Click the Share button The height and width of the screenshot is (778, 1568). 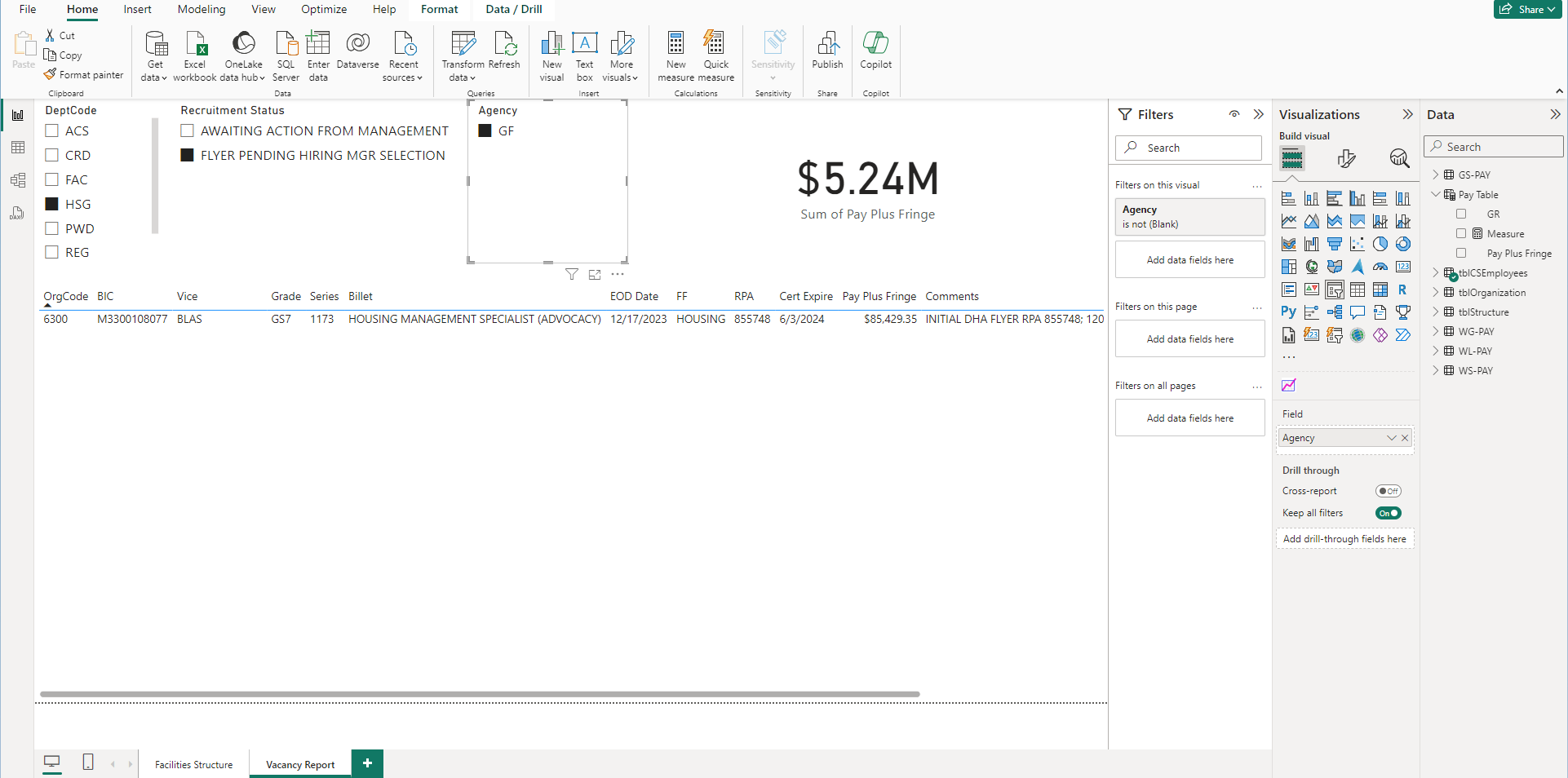pyautogui.click(x=1527, y=9)
